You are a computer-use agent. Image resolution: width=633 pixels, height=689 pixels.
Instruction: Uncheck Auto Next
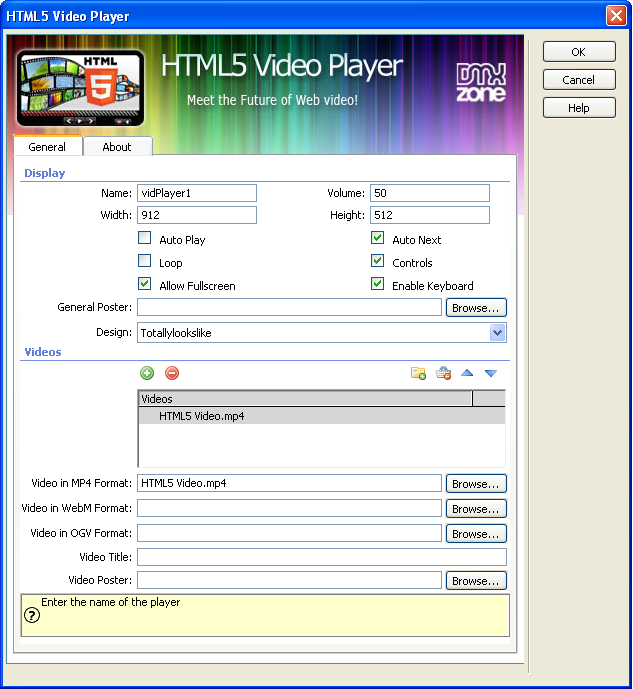(x=377, y=238)
